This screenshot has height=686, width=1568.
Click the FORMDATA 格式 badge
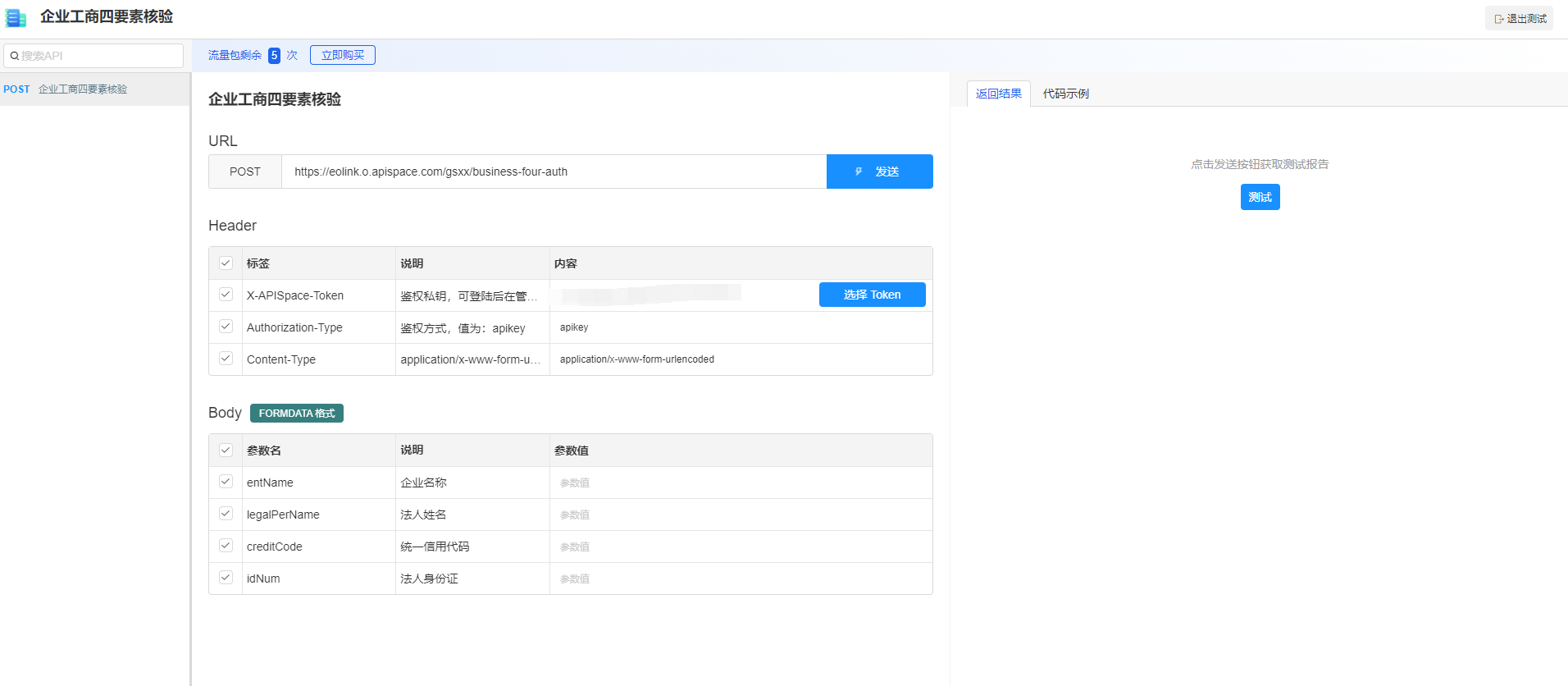tap(297, 413)
